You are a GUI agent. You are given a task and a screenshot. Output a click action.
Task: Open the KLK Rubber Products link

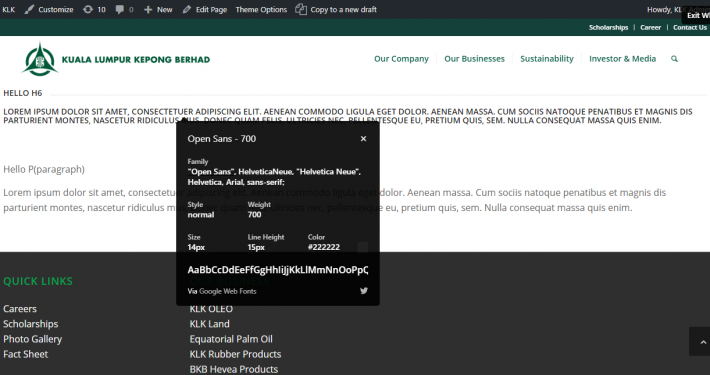click(x=235, y=354)
